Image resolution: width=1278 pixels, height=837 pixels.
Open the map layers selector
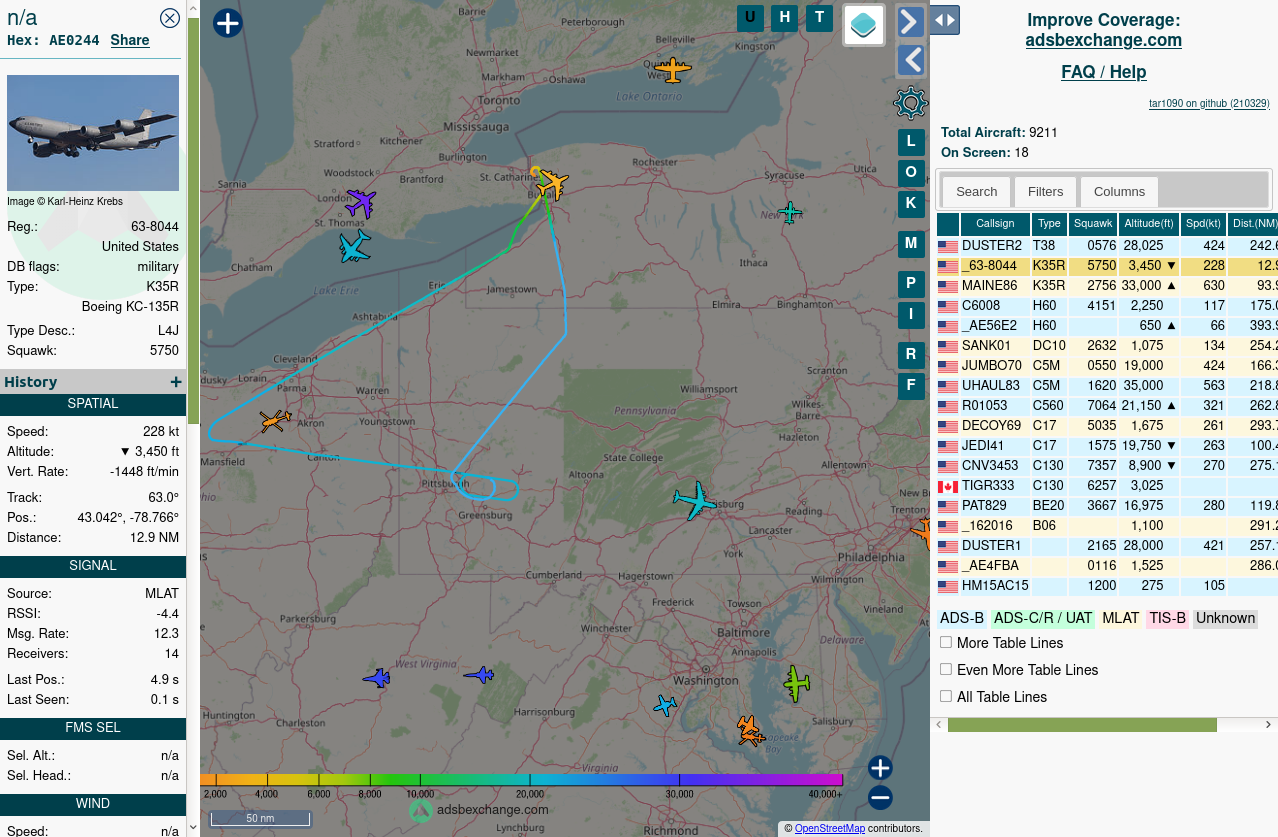[864, 24]
